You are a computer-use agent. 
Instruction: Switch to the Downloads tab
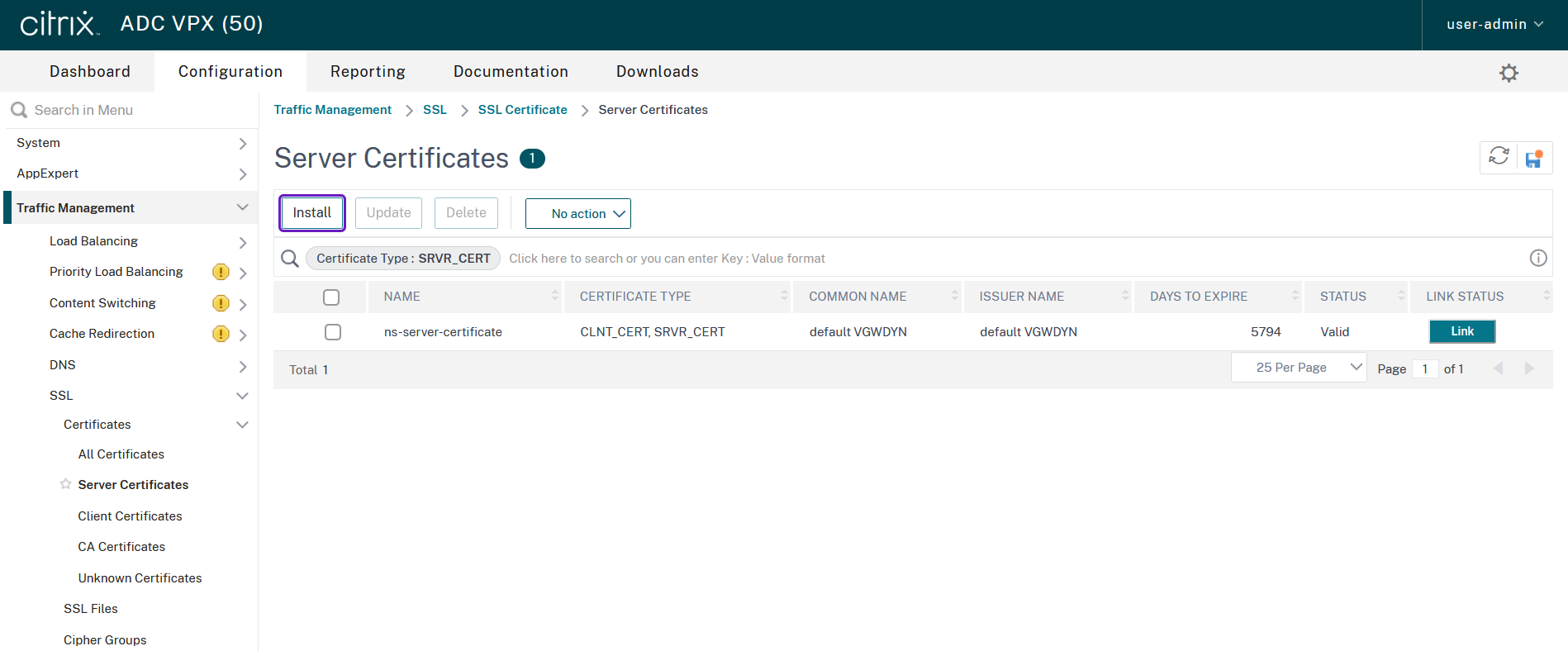point(658,72)
